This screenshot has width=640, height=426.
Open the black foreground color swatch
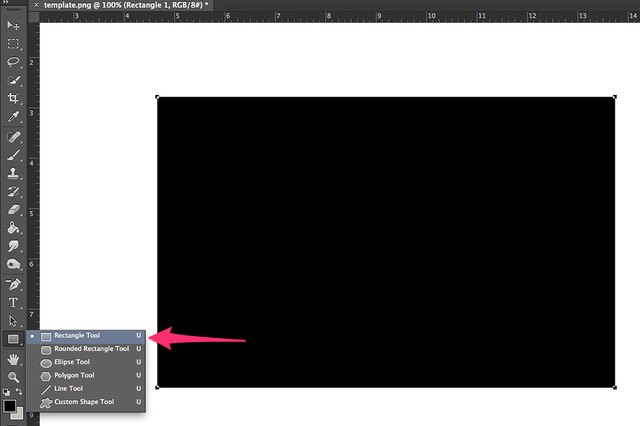9,406
